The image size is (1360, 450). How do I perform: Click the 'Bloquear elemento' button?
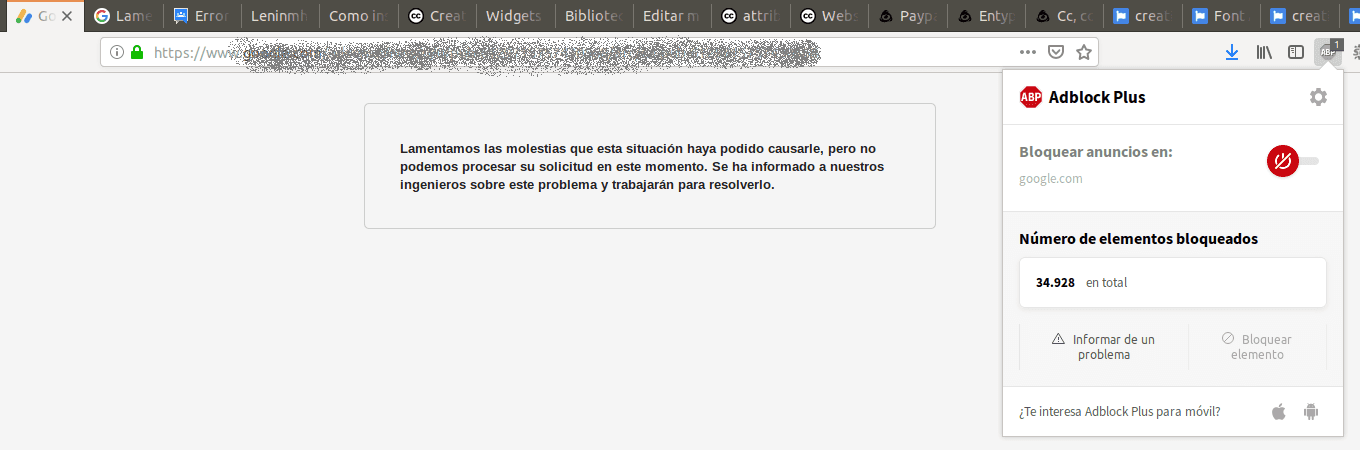click(x=1257, y=347)
